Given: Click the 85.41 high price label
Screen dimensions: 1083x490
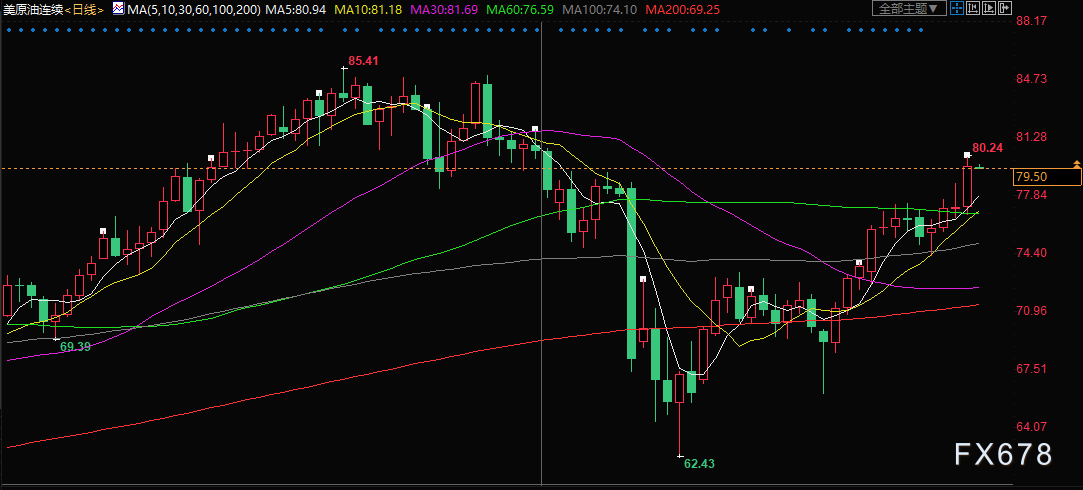Looking at the screenshot, I should pyautogui.click(x=363, y=61).
